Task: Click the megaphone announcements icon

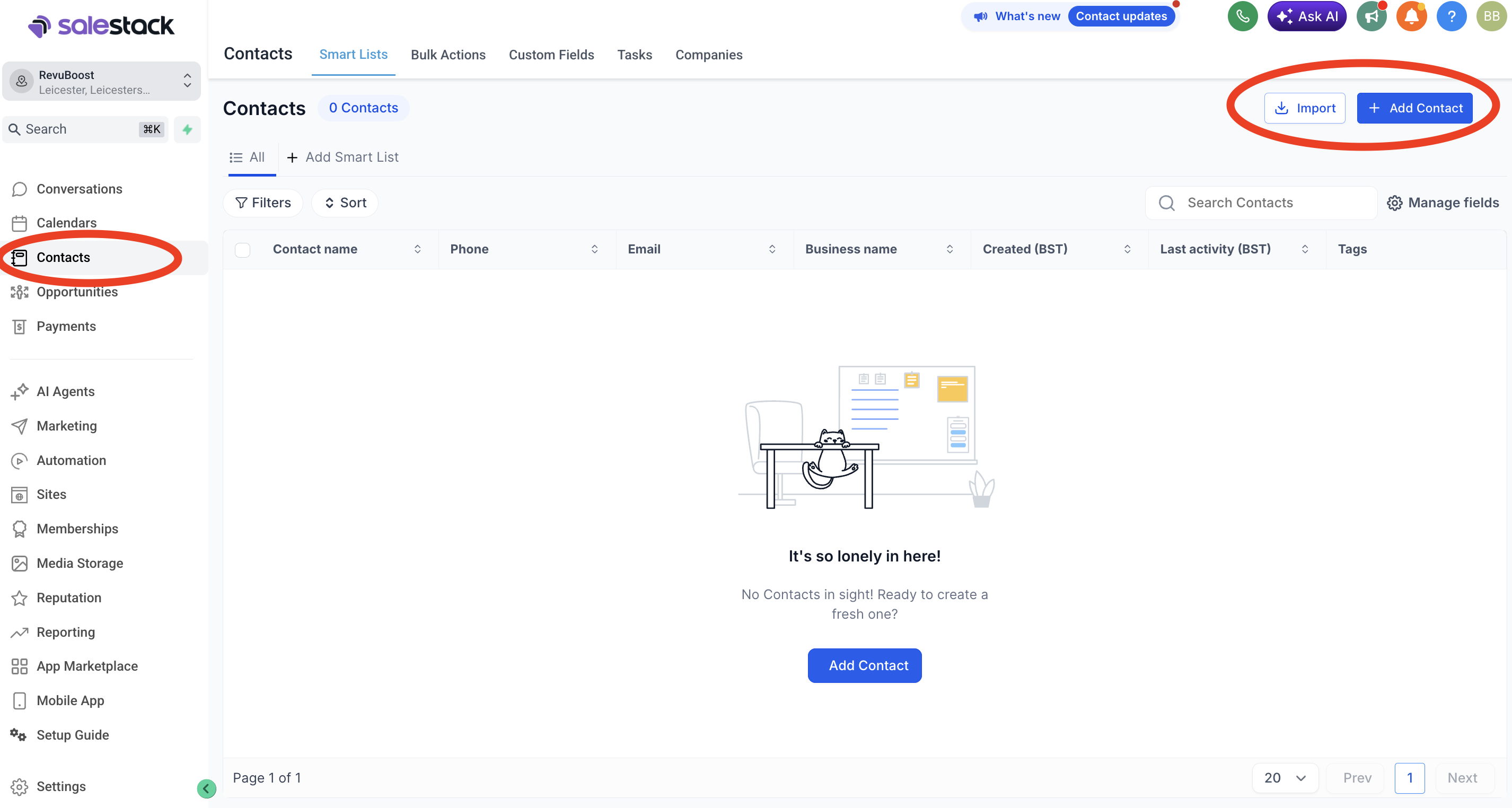Action: (x=1370, y=16)
